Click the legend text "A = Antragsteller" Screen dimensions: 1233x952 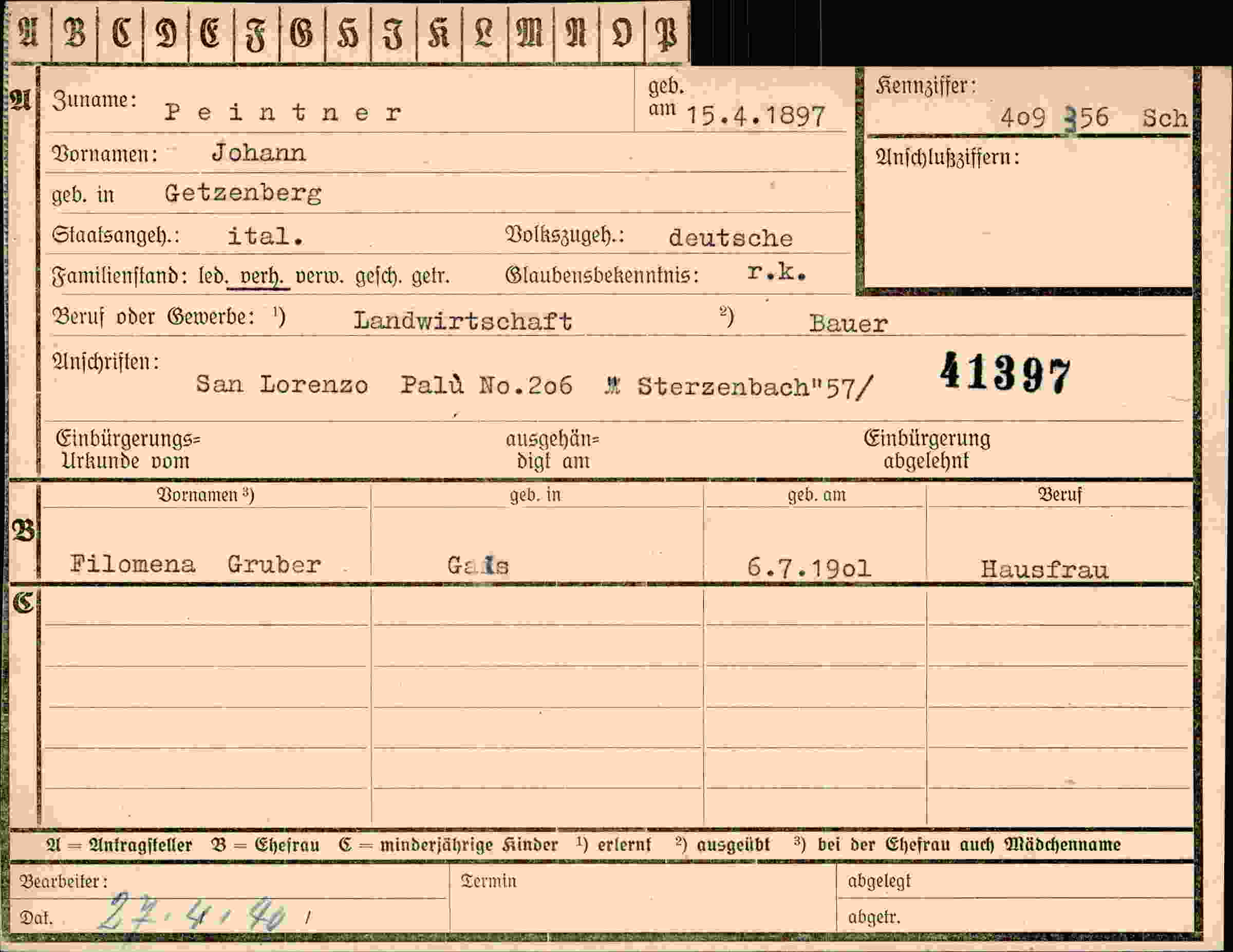tap(119, 845)
